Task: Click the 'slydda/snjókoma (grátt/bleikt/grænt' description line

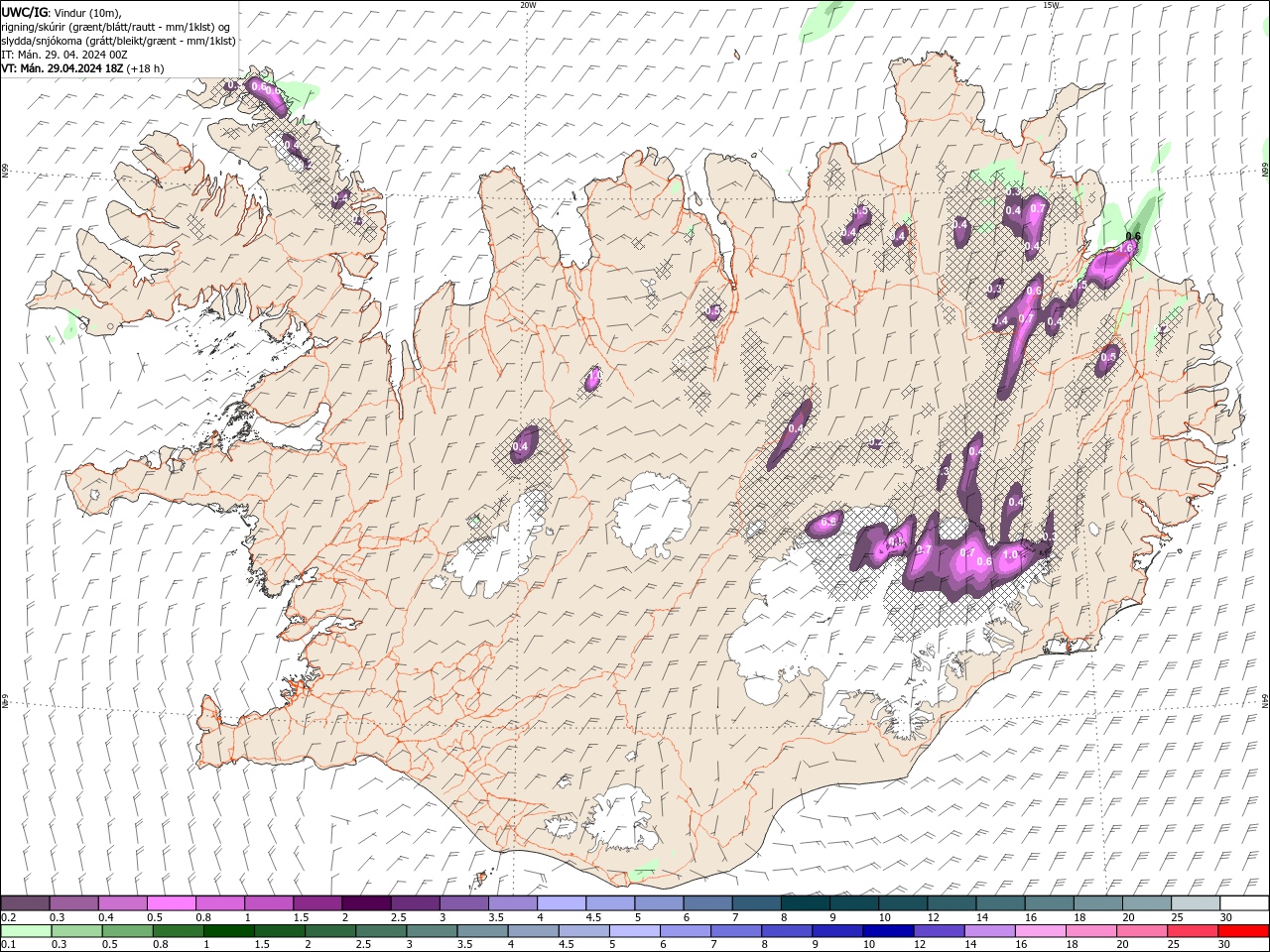Action: click(119, 41)
